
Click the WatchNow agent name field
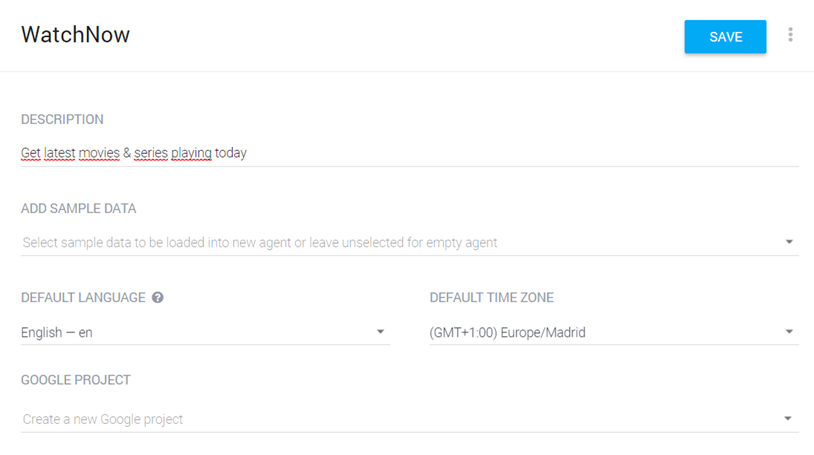(x=76, y=35)
